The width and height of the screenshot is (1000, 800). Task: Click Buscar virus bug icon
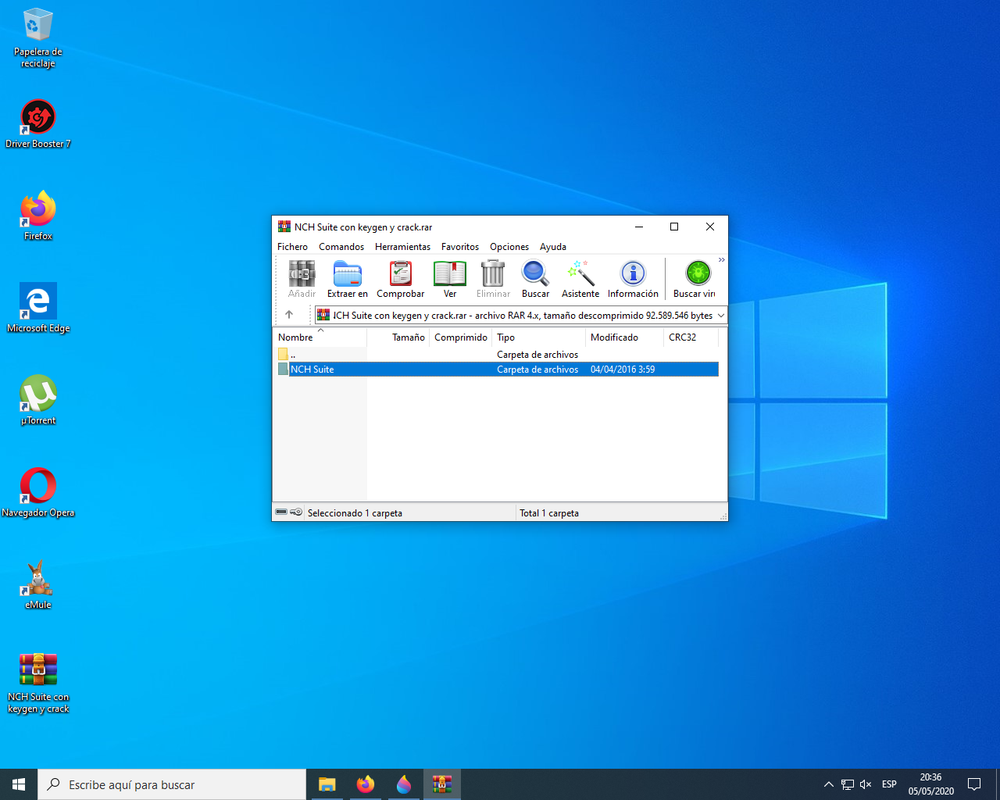[x=694, y=279]
